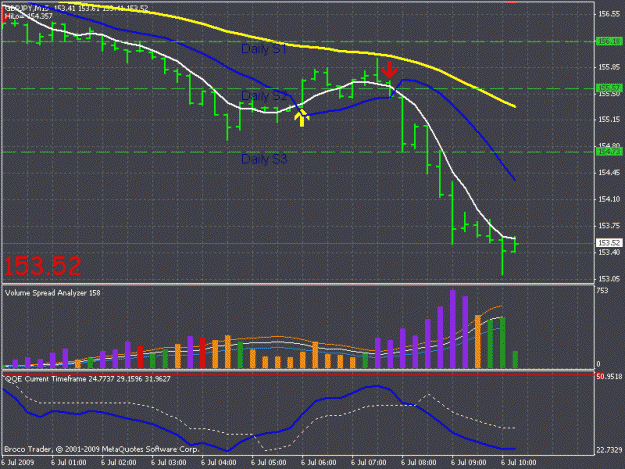Click the Broco Trader MetaQuotes copyright text
Screen dimensions: 625x469
point(102,449)
